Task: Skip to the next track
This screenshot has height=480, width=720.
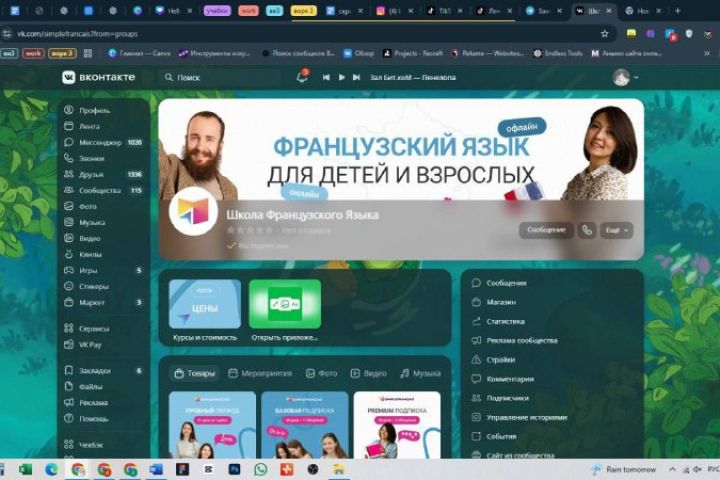Action: (356, 77)
